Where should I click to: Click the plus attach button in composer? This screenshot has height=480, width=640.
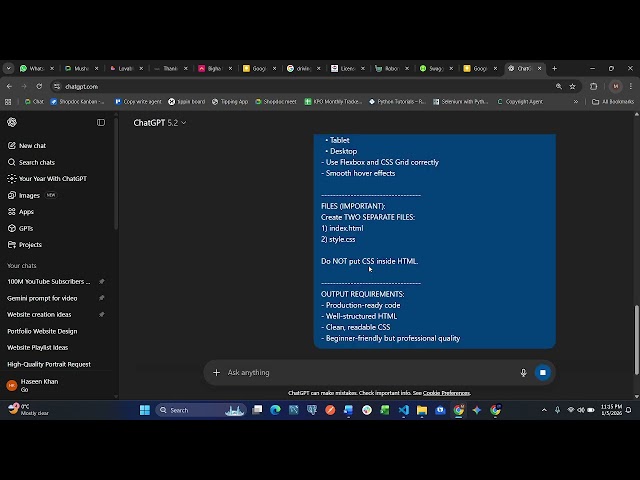216,373
